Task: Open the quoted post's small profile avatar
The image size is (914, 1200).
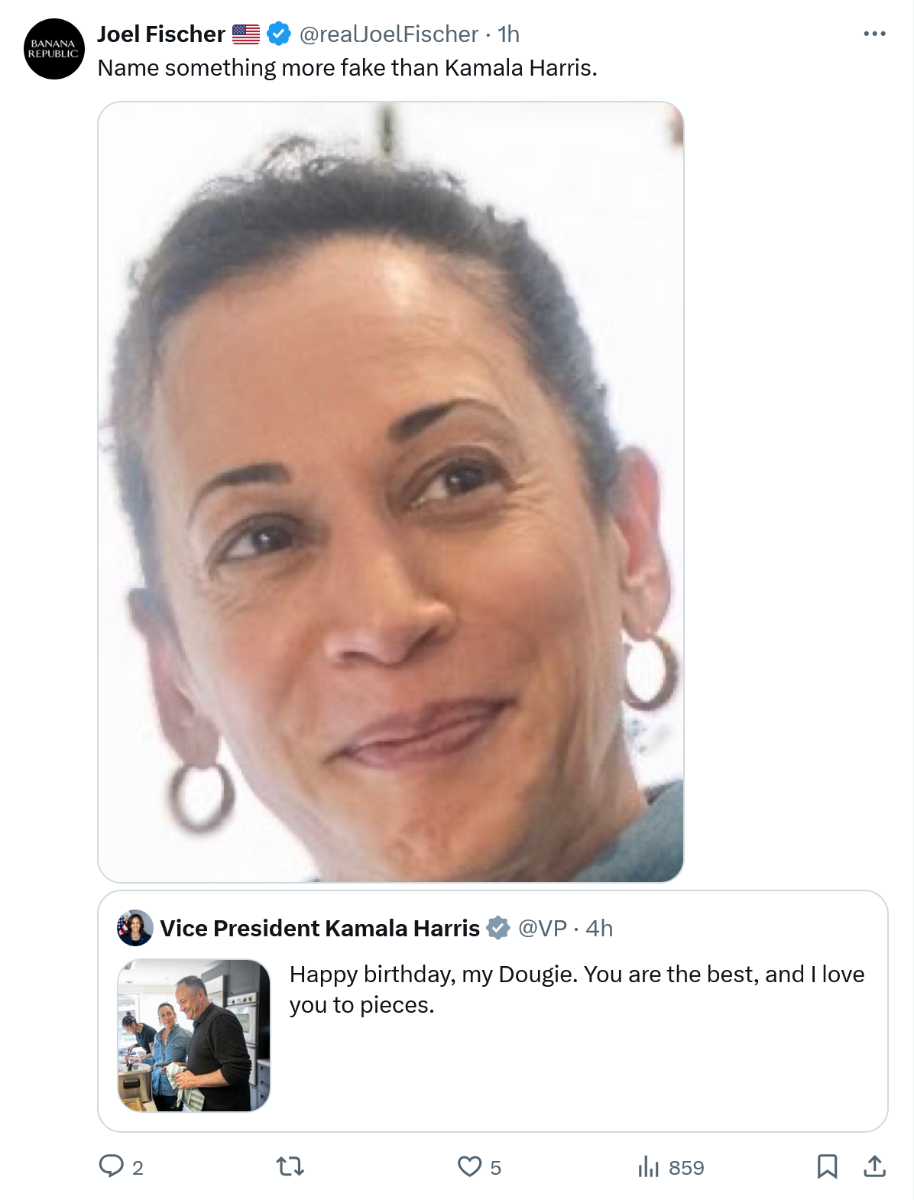Action: [135, 928]
